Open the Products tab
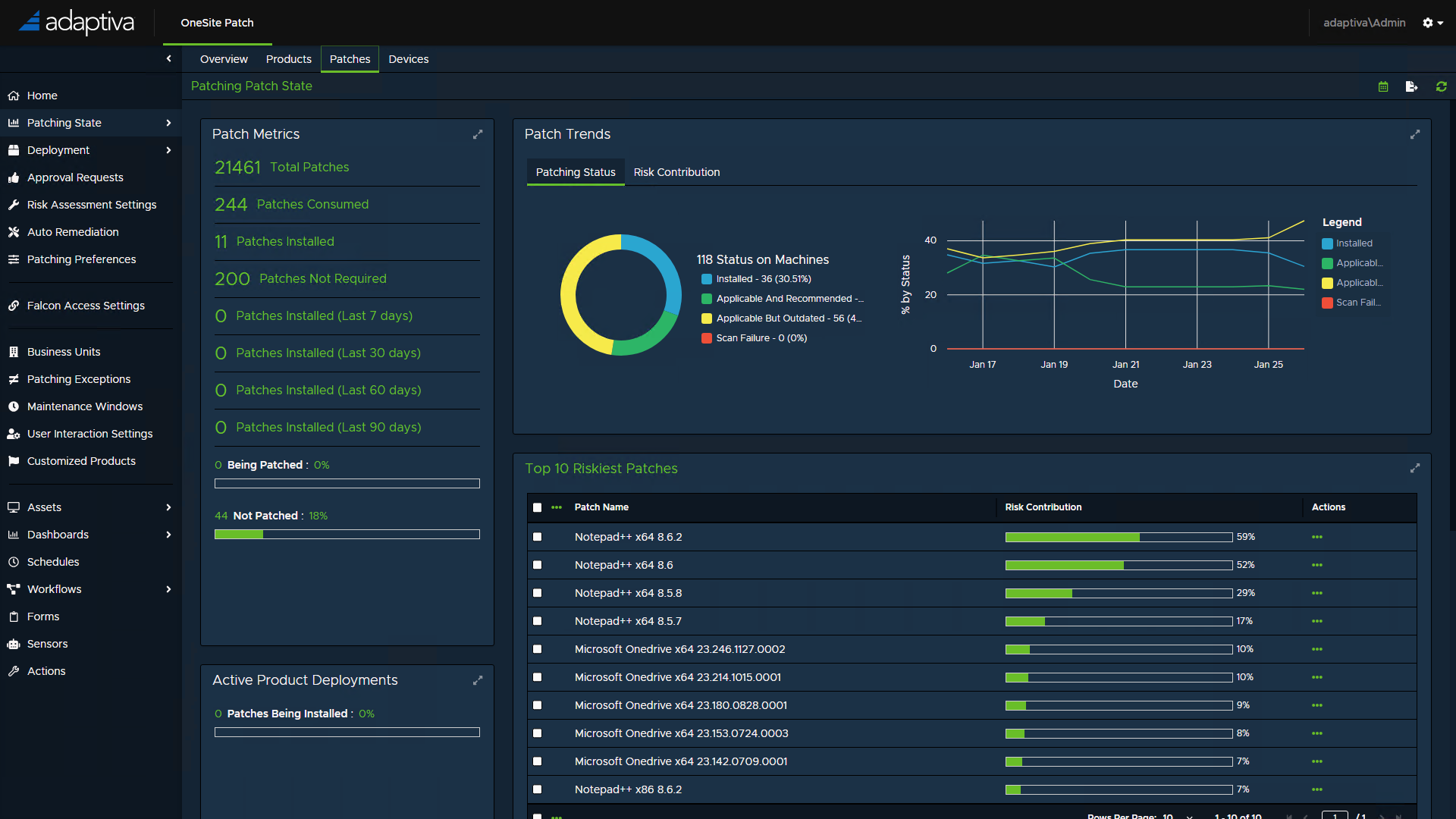 click(x=288, y=59)
